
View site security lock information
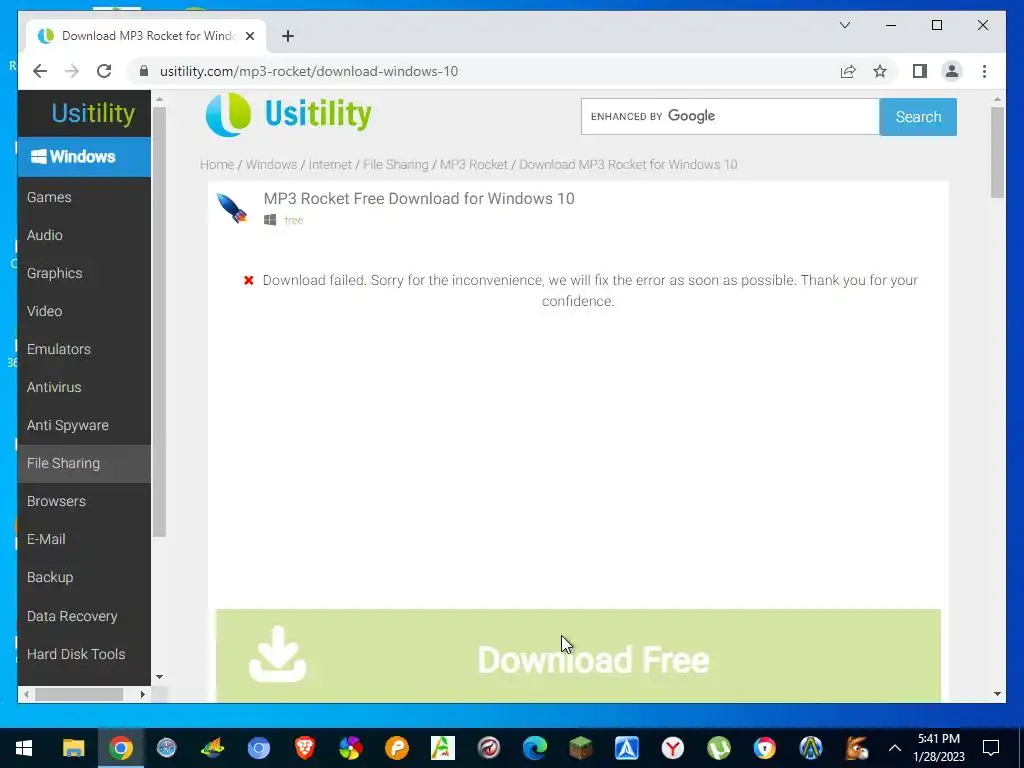pyautogui.click(x=144, y=71)
